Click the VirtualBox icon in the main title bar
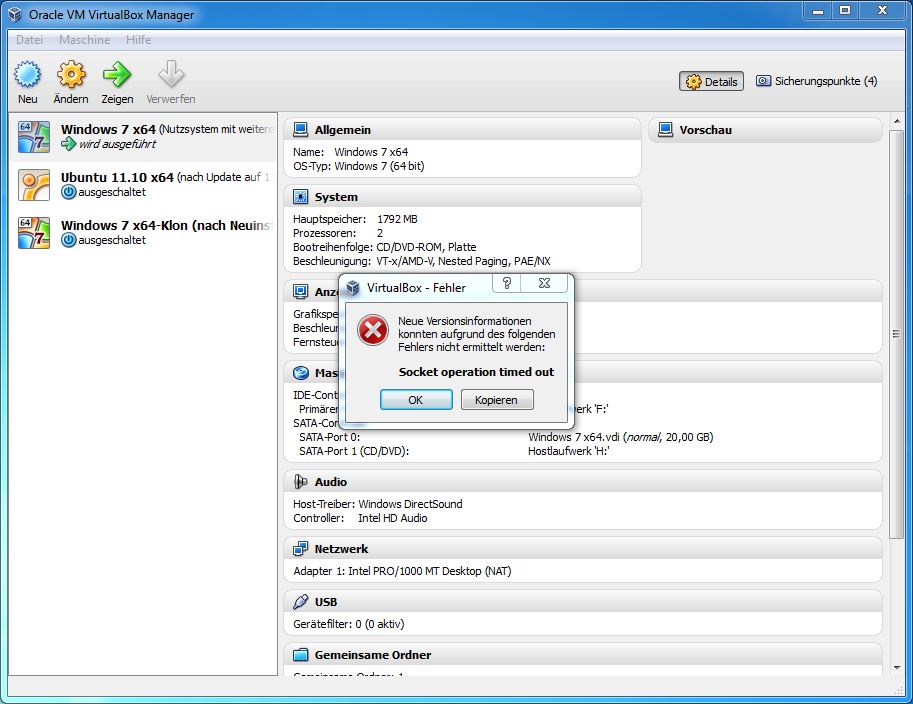913x704 pixels. point(15,15)
